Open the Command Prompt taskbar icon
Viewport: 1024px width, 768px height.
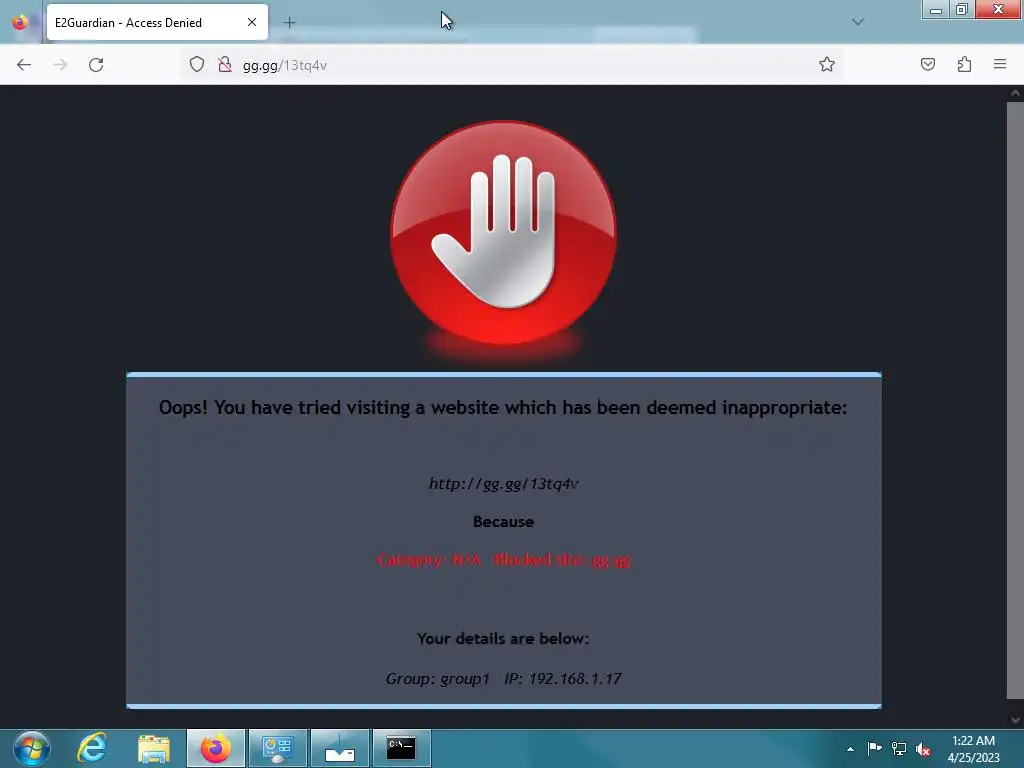pos(401,748)
